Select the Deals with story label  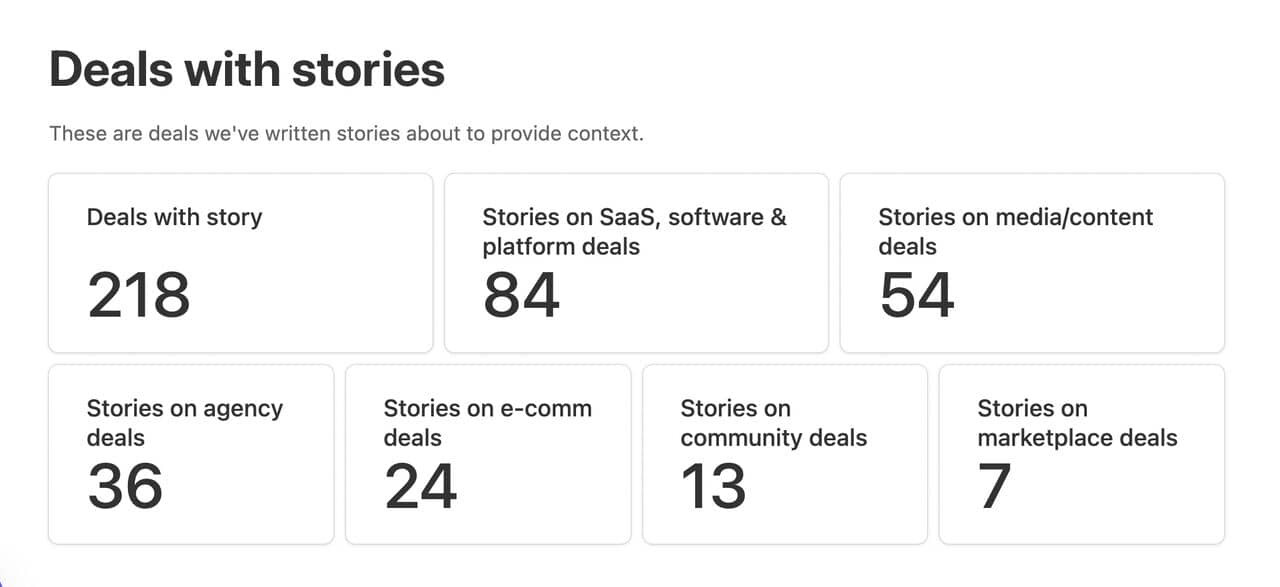(174, 218)
